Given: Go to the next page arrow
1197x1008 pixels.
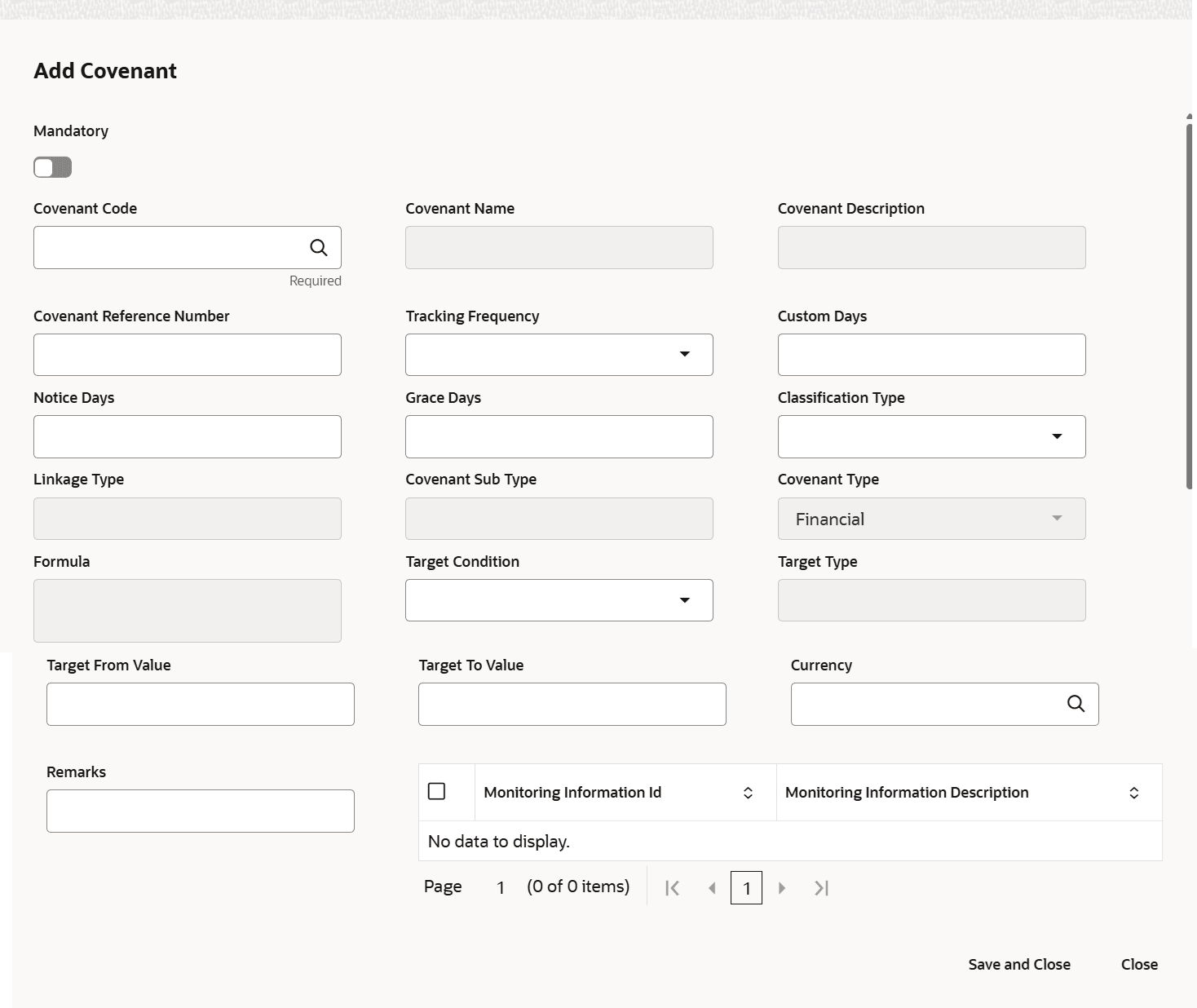Looking at the screenshot, I should point(782,888).
